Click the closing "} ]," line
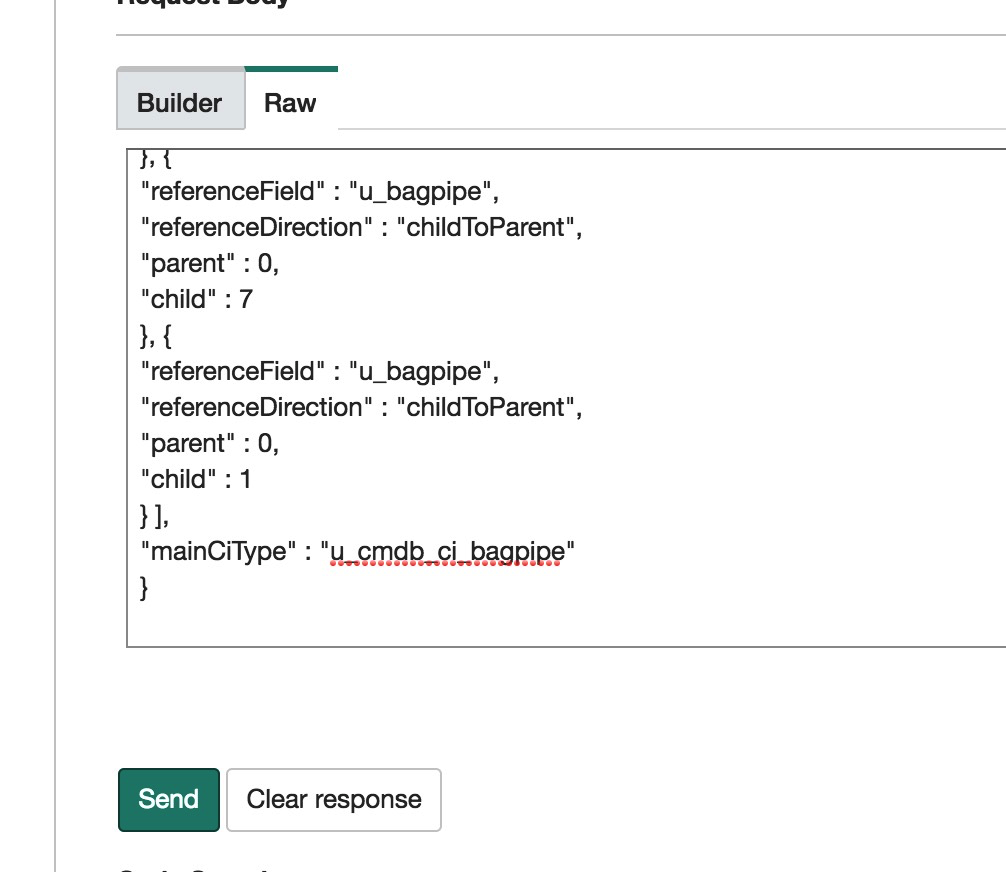 point(155,516)
